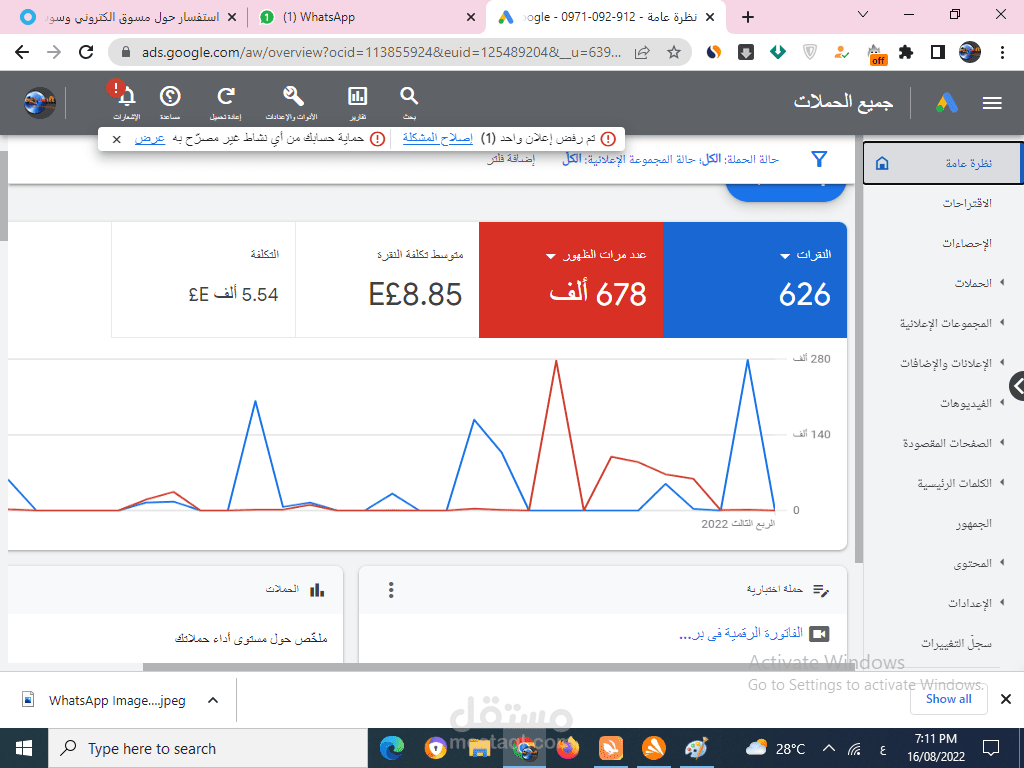1024x768 pixels.
Task: Close the downloads bar
Action: pyautogui.click(x=1006, y=699)
